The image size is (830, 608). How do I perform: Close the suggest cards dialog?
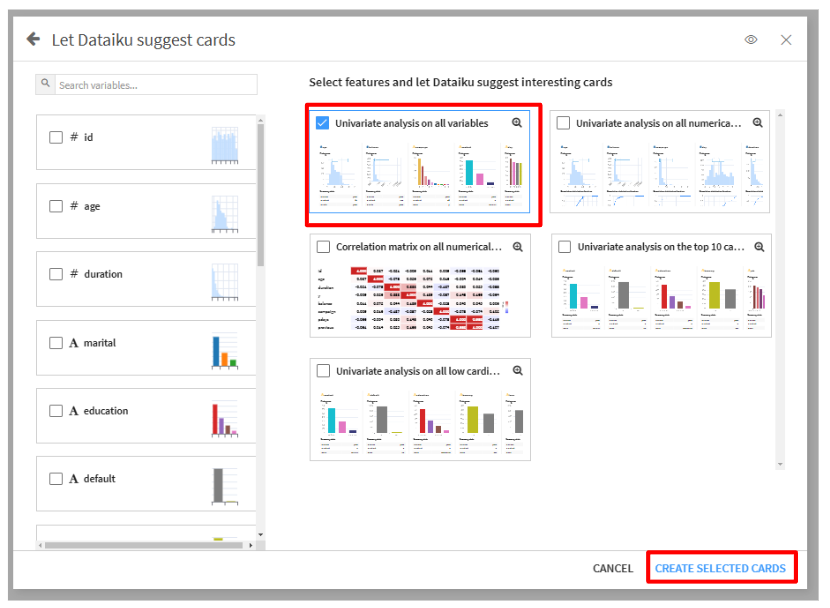786,40
